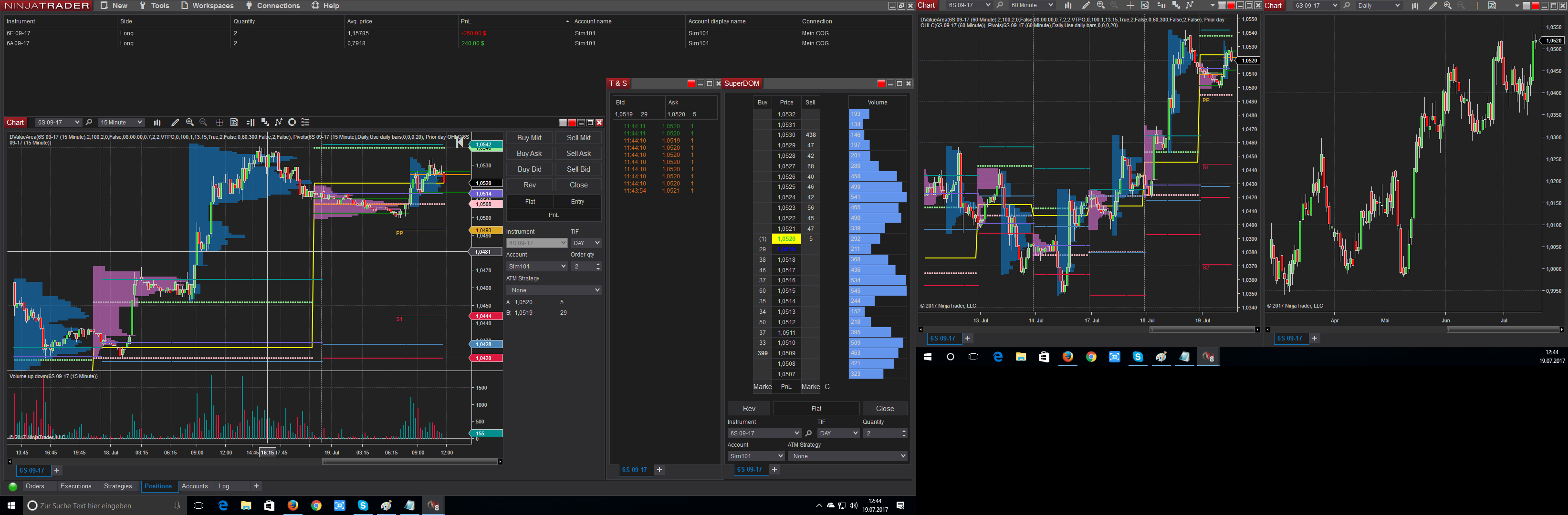This screenshot has height=515, width=1568.
Task: Open Chart Trader TIF DAY dropdown
Action: point(585,243)
